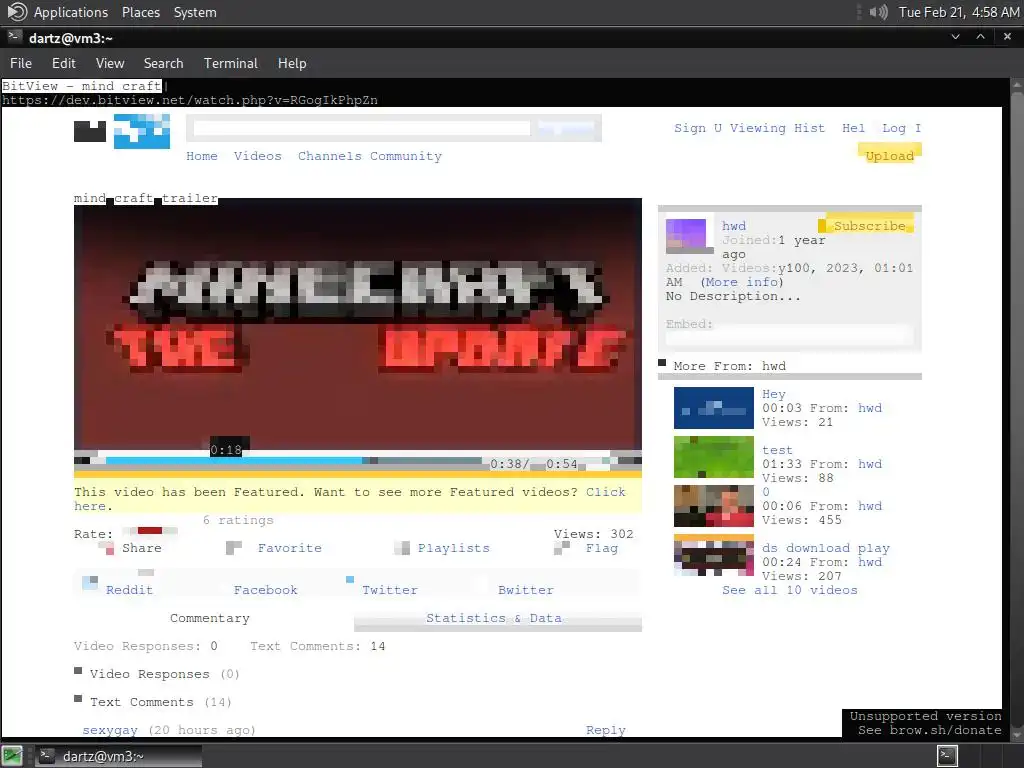The height and width of the screenshot is (768, 1024).
Task: Click the blue video progress bar
Action: (x=234, y=460)
